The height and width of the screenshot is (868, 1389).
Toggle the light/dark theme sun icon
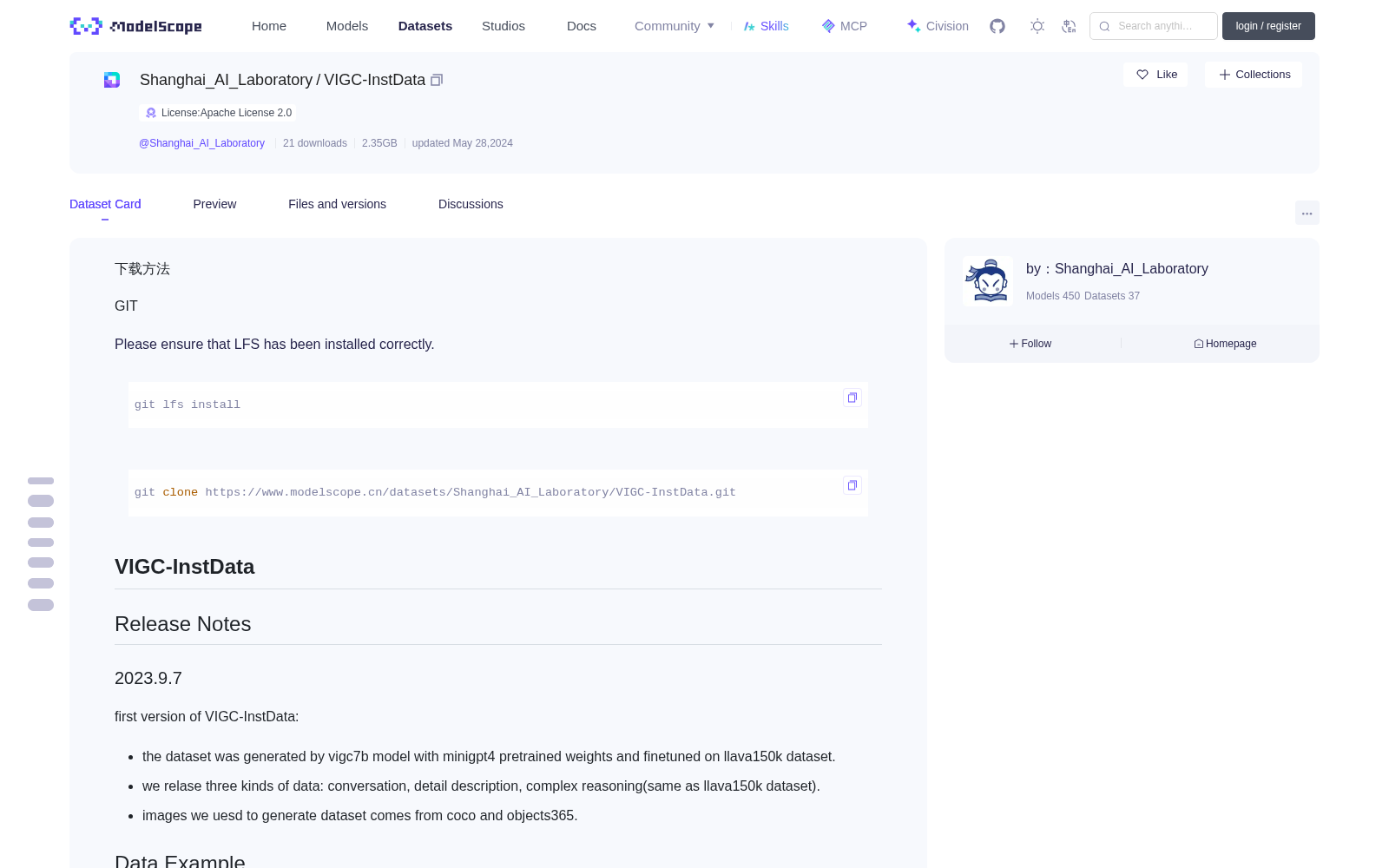(1037, 26)
